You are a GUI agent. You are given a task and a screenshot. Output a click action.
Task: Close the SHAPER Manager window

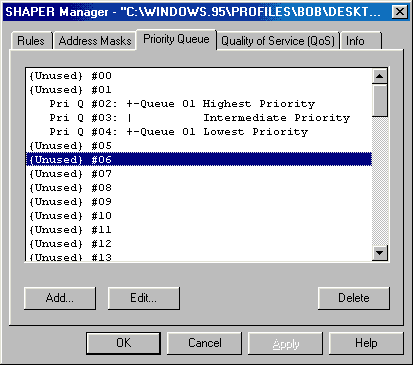pos(399,12)
